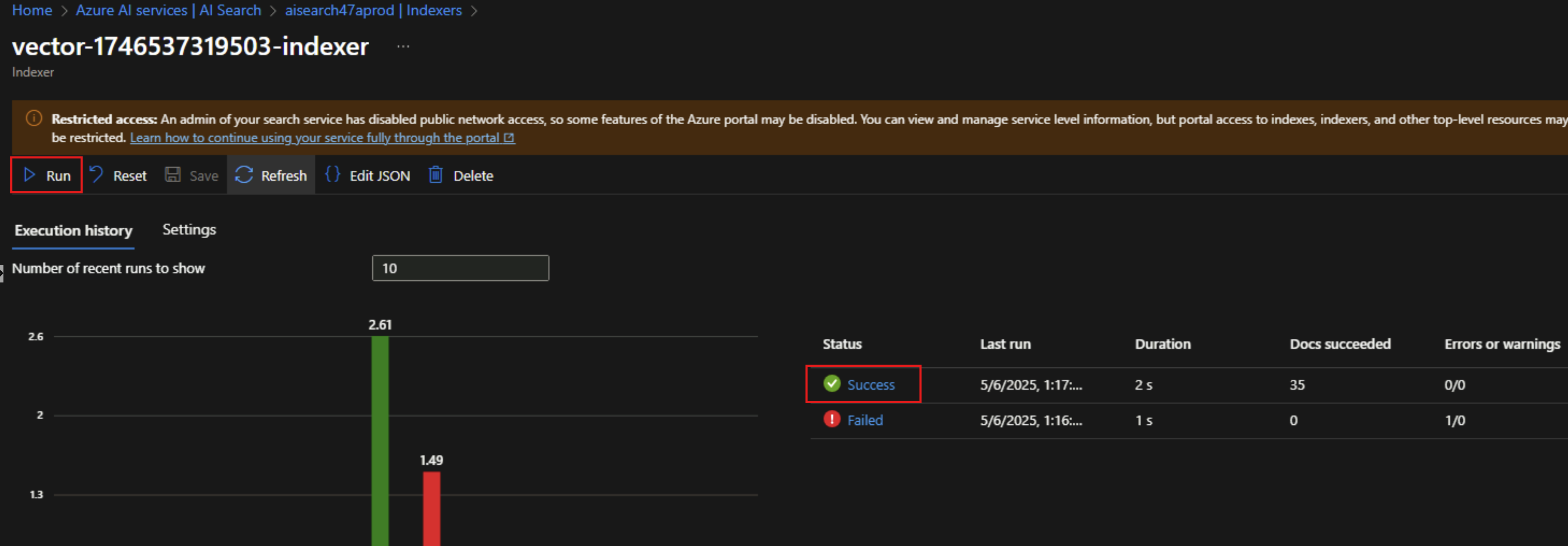Click the 5/6/2025, 1:16 last run cell

point(1031,420)
